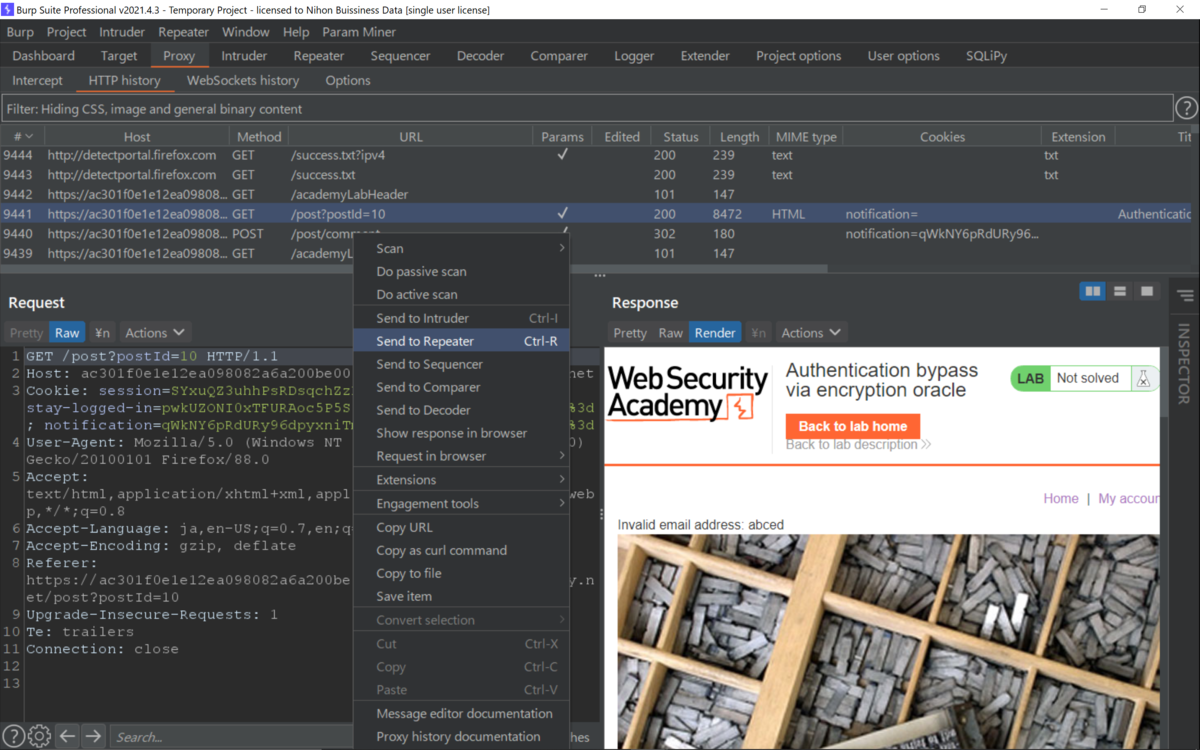Choose Send to Sequencer
The width and height of the screenshot is (1200, 750).
[x=461, y=364]
